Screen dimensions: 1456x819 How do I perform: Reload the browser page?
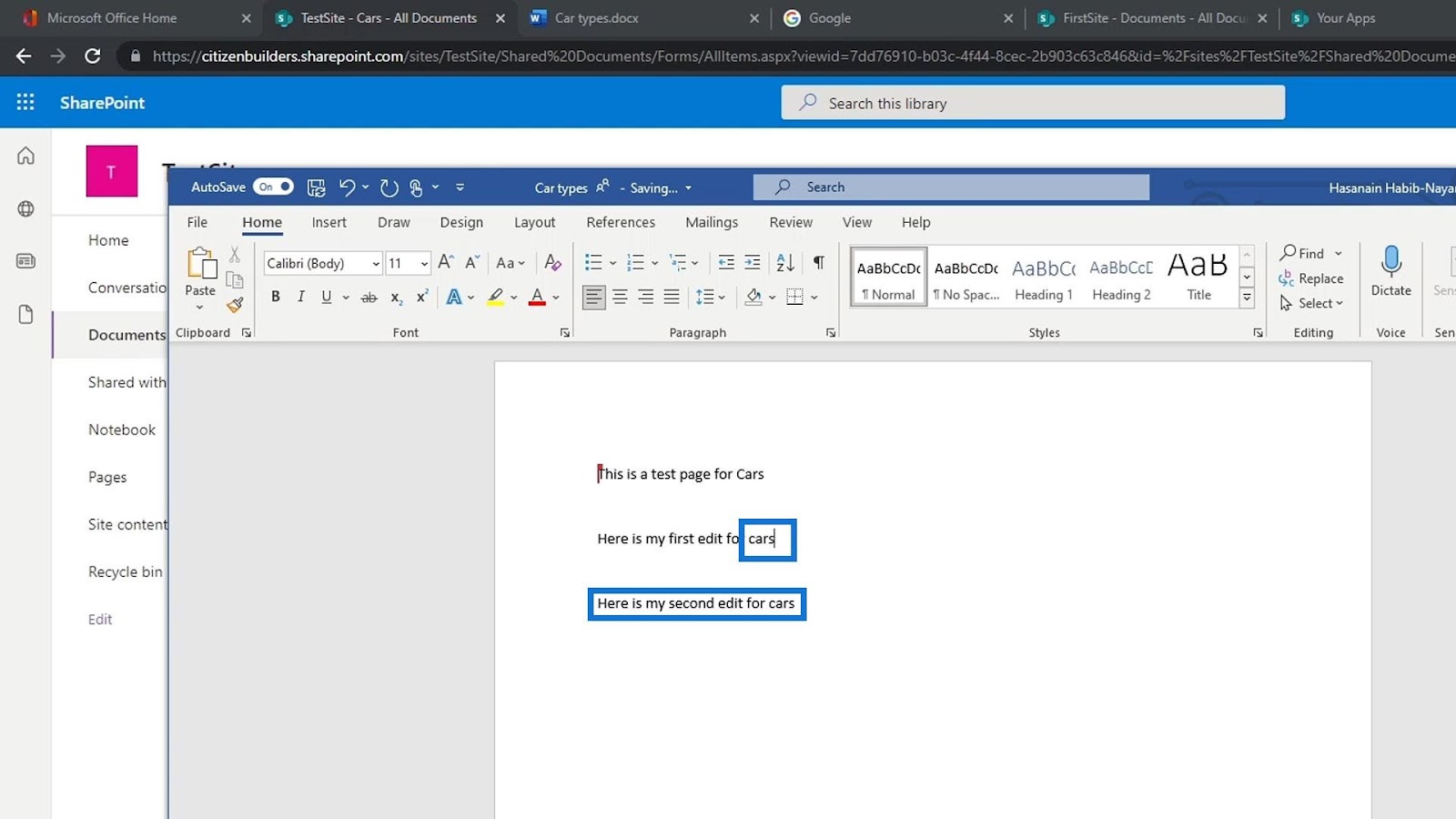(x=92, y=56)
